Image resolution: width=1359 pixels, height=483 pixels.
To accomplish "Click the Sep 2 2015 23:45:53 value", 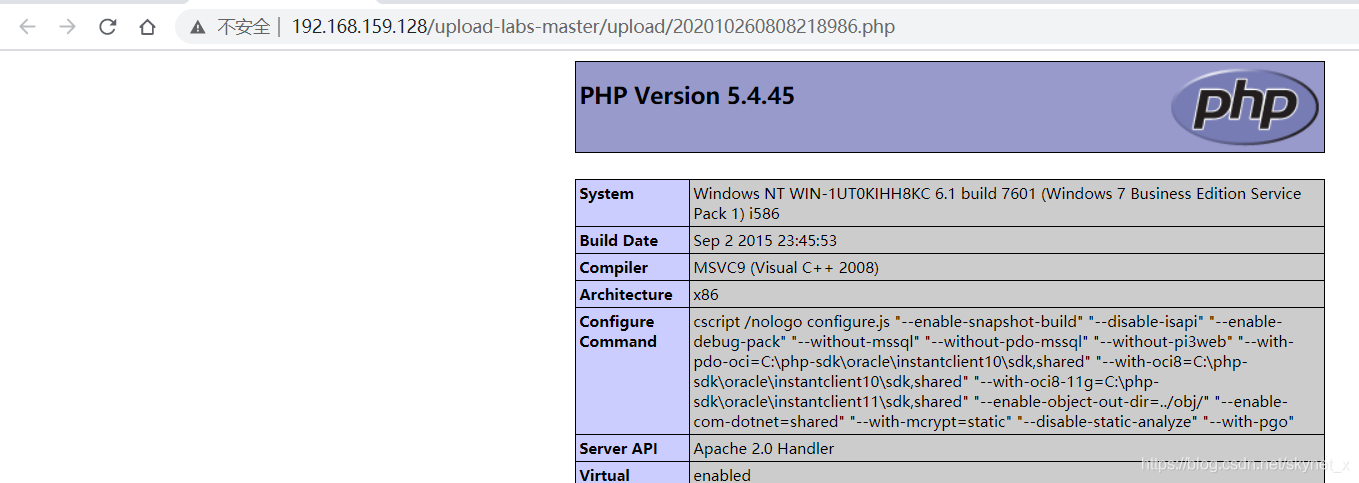I will pyautogui.click(x=765, y=241).
